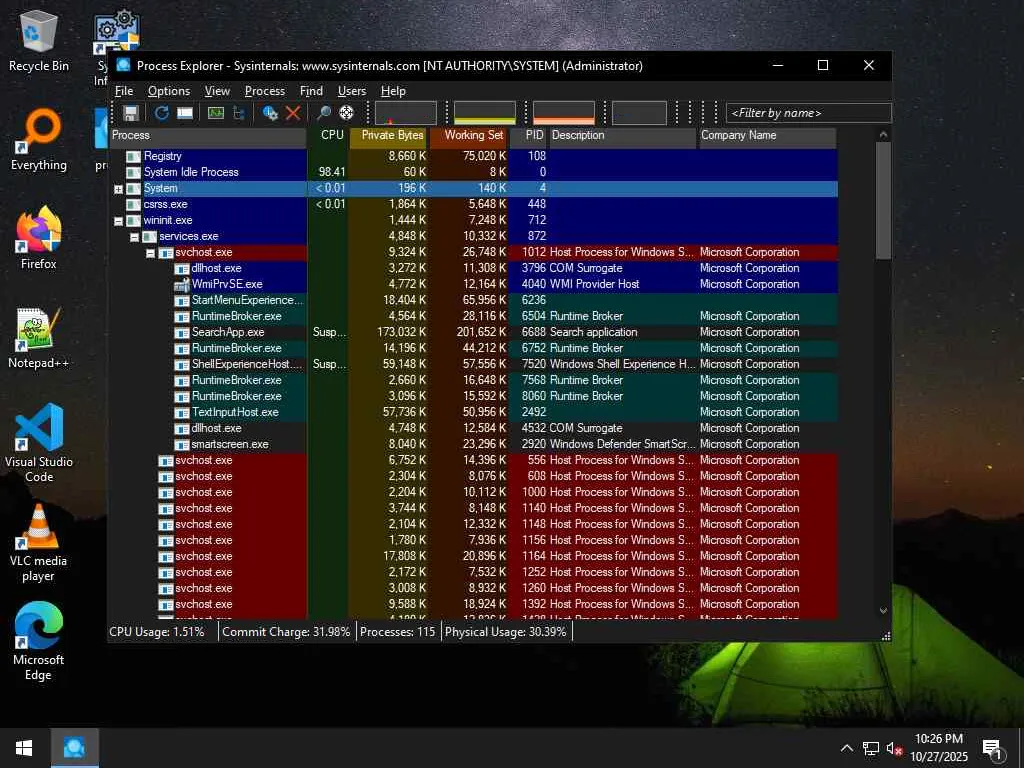Select the TextInputHost.exe process row
Viewport: 1024px width, 768px height.
tap(473, 412)
